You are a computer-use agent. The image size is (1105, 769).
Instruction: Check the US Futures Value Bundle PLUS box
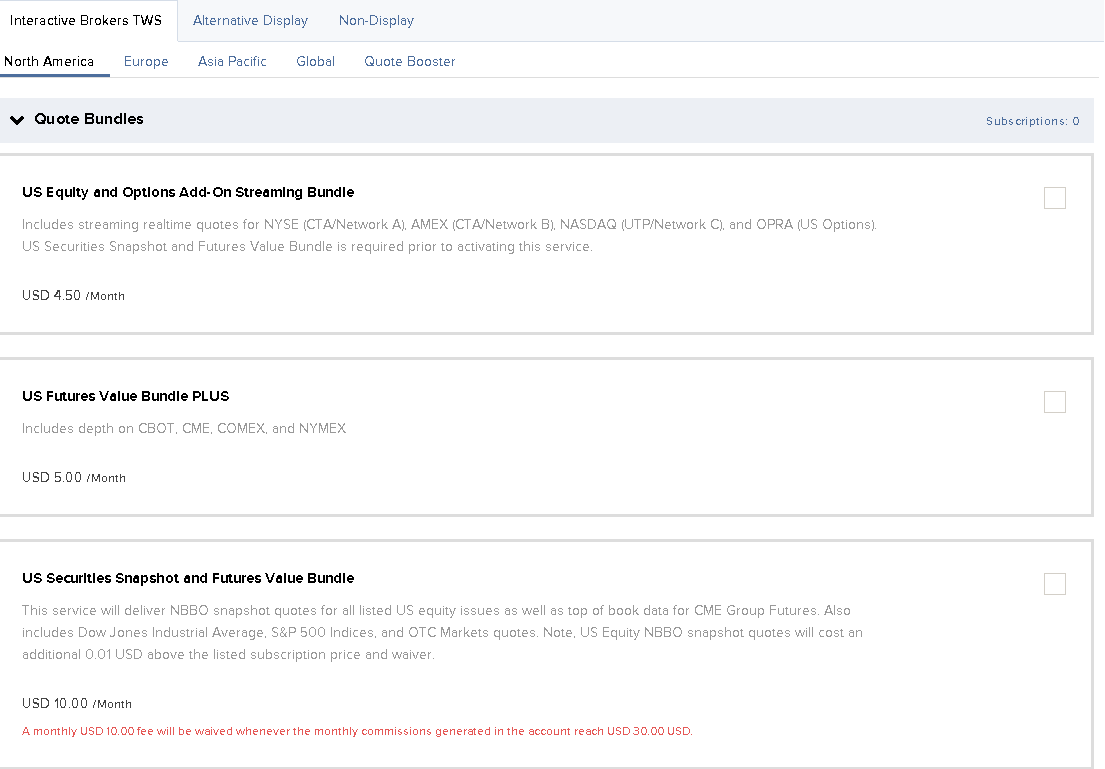point(1054,402)
